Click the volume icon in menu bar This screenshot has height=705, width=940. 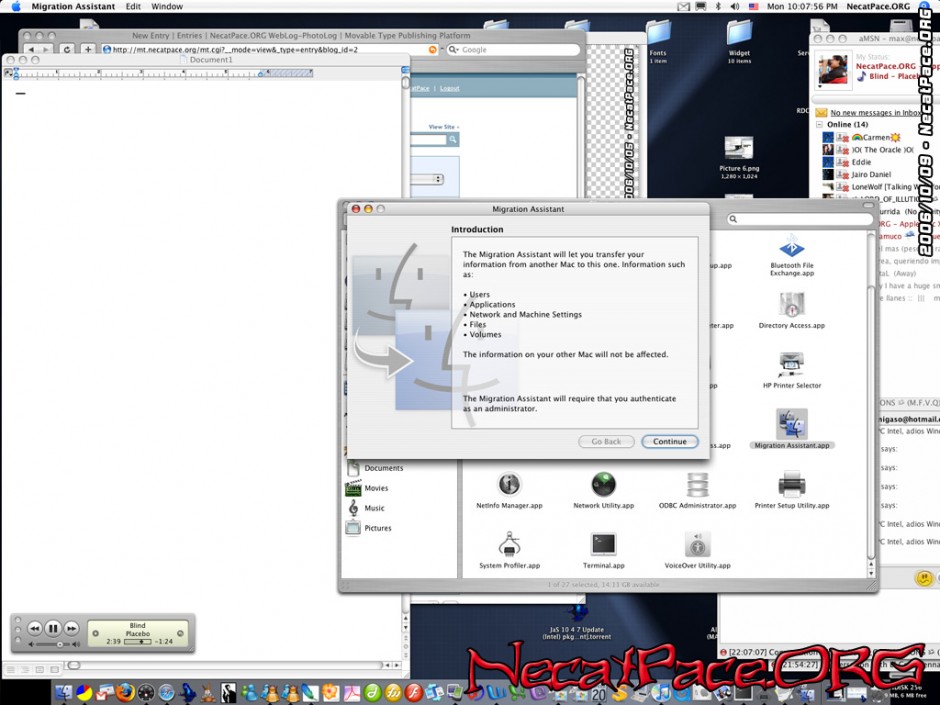coord(735,6)
